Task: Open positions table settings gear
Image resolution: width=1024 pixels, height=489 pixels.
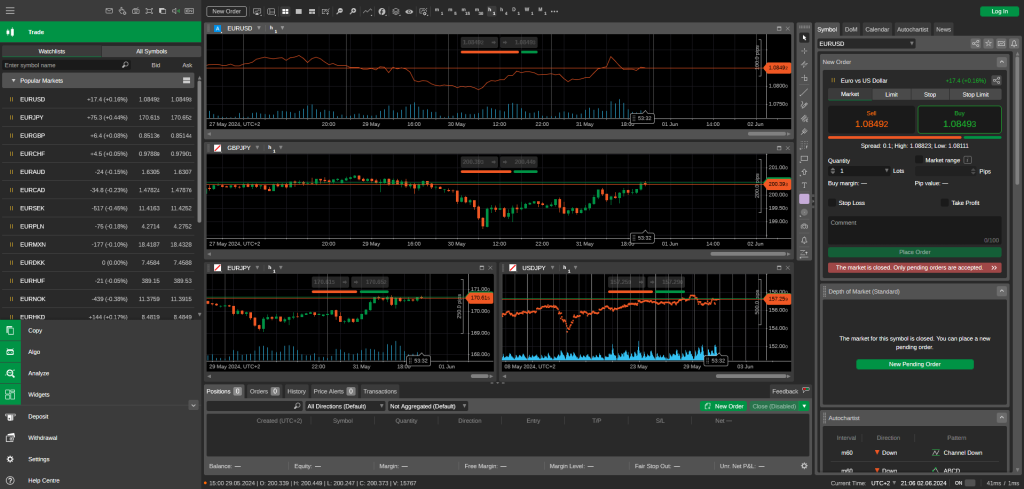Action: pos(804,466)
